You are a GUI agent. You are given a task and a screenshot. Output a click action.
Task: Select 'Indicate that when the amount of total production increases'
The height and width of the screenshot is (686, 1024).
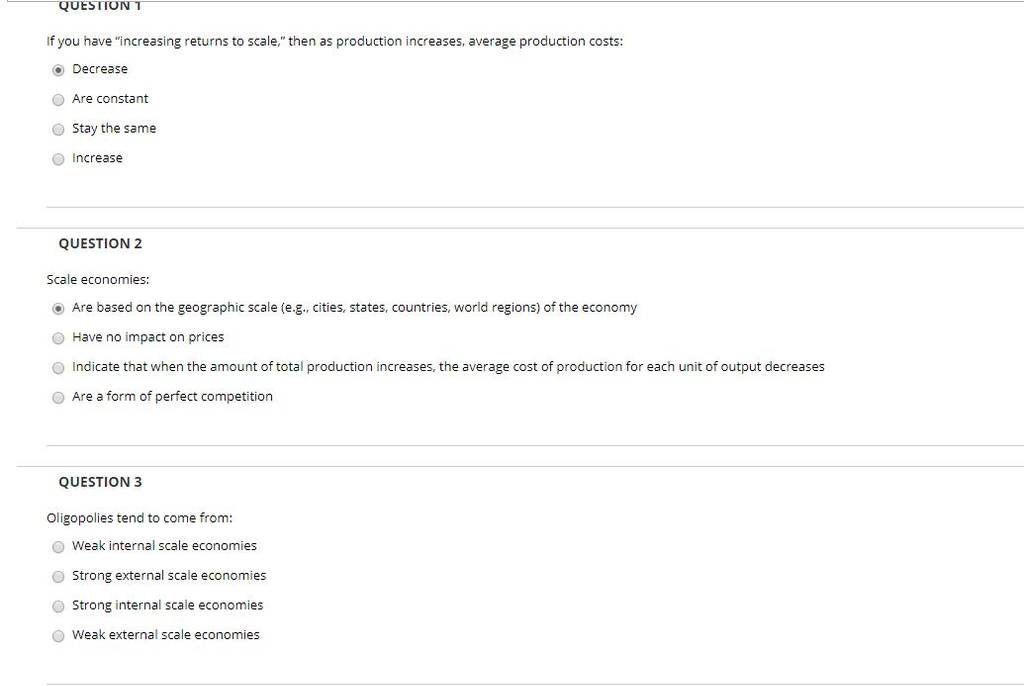(58, 368)
